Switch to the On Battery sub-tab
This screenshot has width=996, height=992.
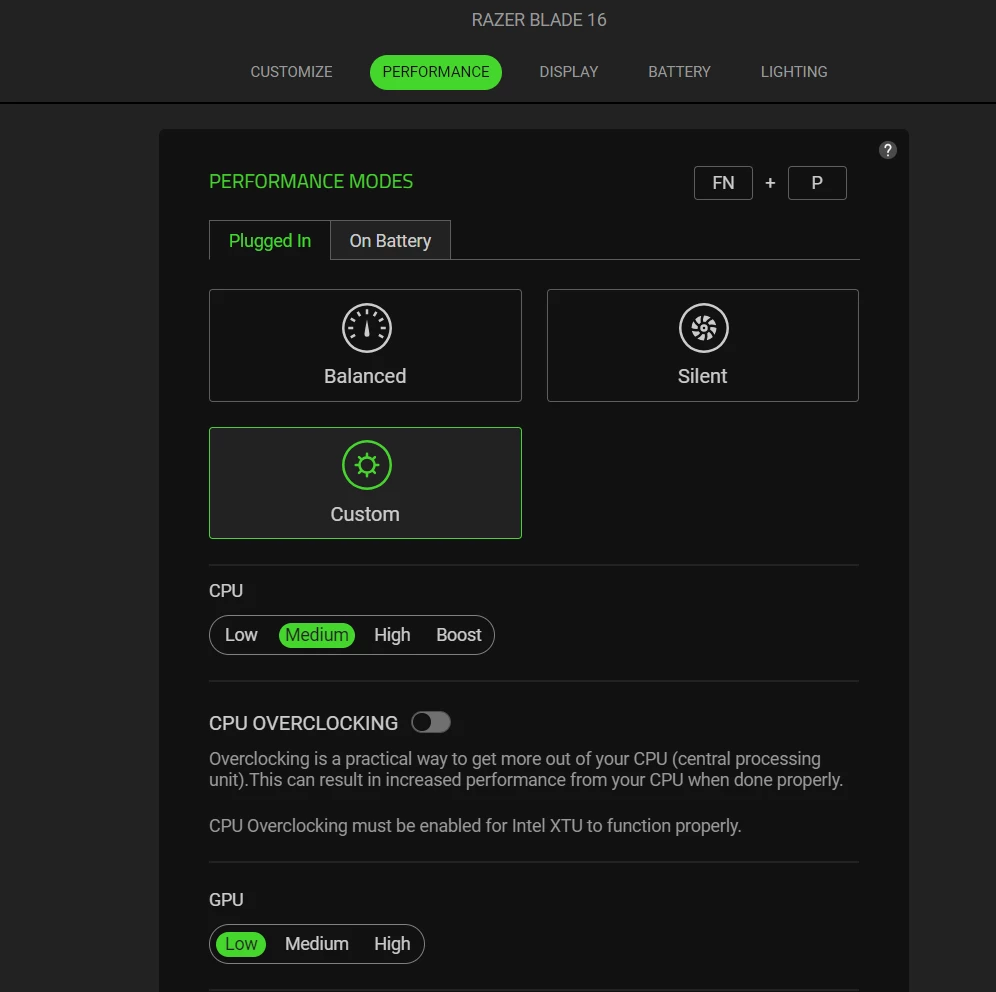pyautogui.click(x=390, y=241)
